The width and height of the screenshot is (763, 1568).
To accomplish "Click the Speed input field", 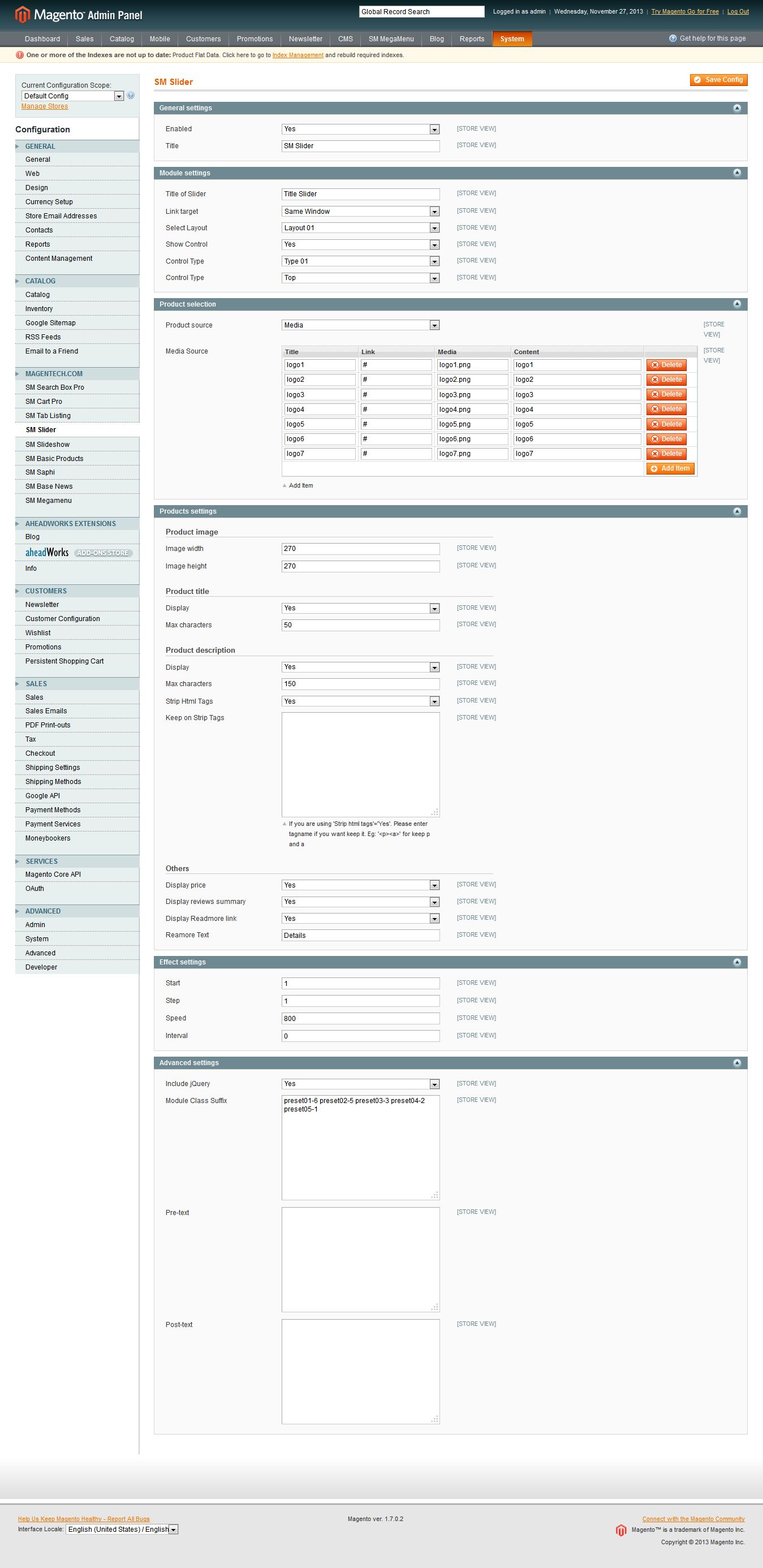I will tap(360, 1018).
